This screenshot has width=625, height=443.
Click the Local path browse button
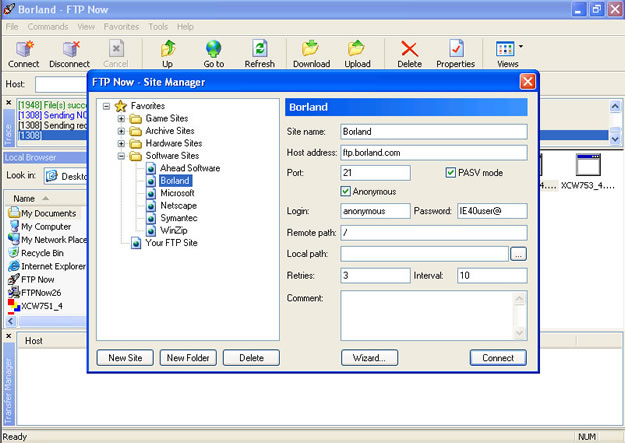tap(518, 254)
